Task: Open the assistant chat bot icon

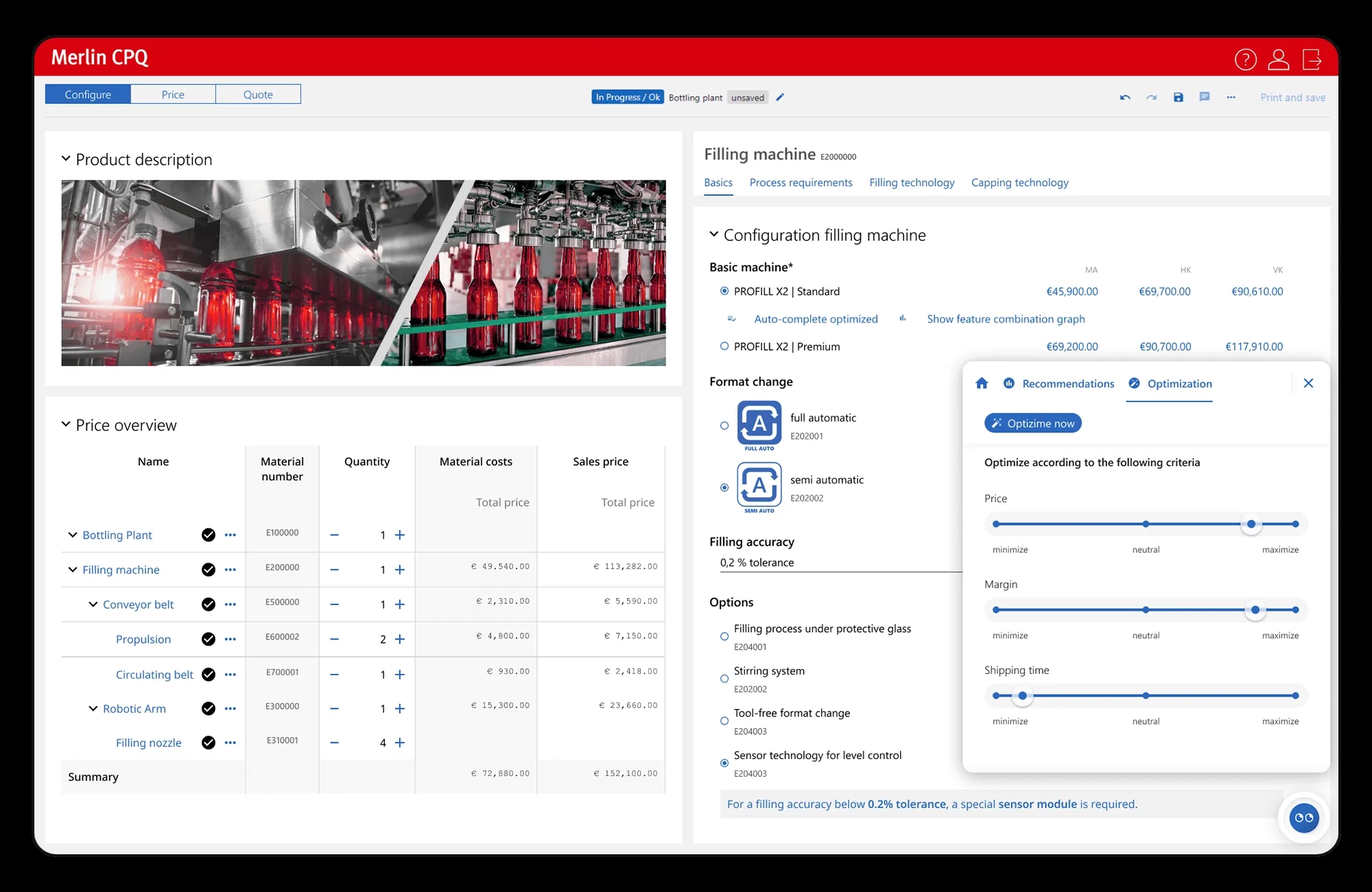Action: [x=1304, y=818]
